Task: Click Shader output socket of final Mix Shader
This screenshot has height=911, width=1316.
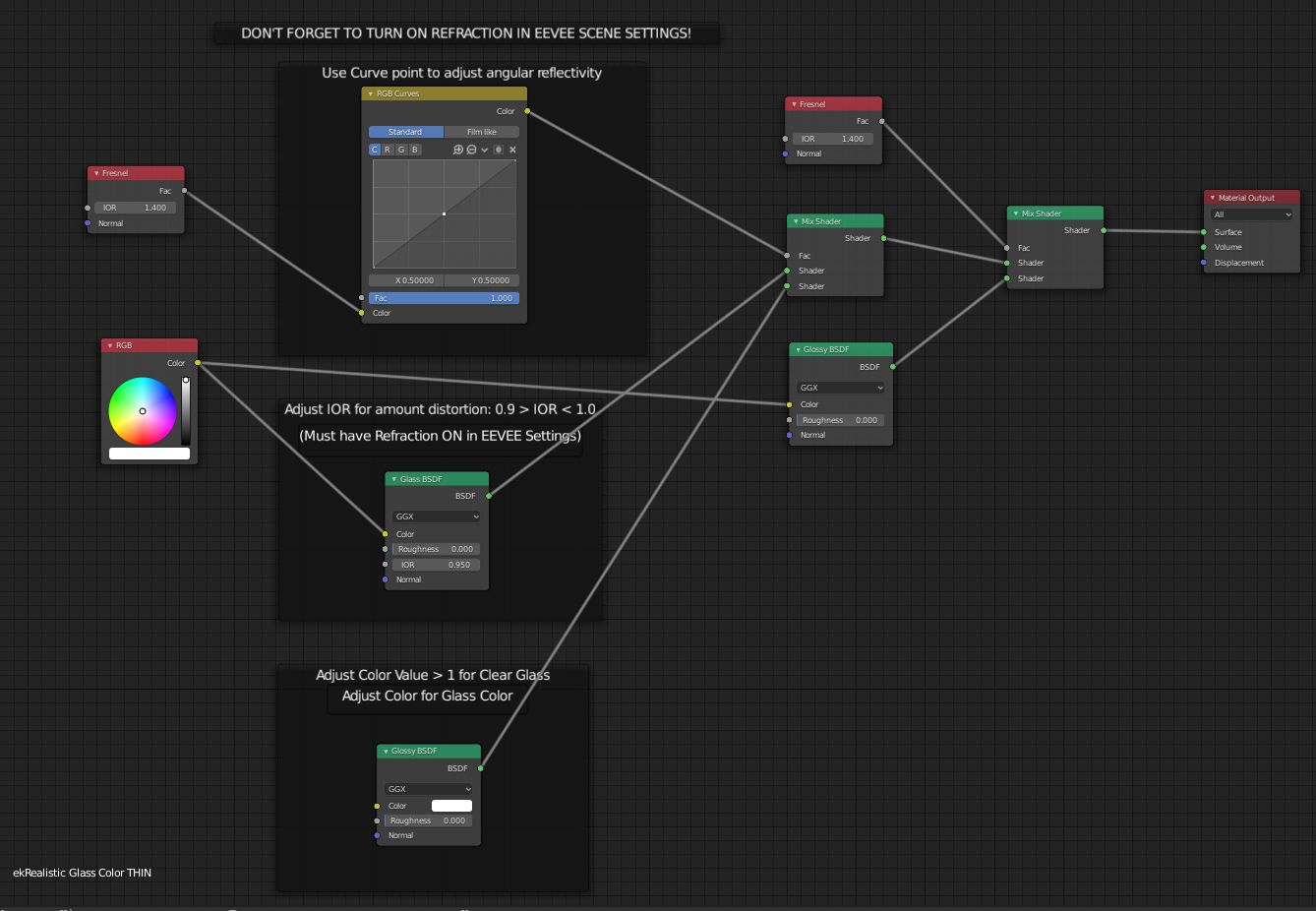Action: [x=1104, y=230]
